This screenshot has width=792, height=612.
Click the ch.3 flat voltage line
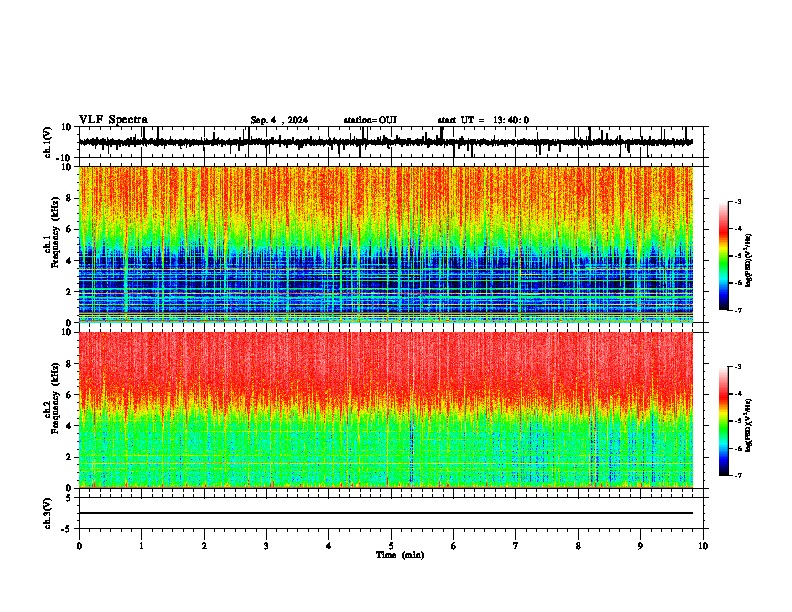point(386,513)
